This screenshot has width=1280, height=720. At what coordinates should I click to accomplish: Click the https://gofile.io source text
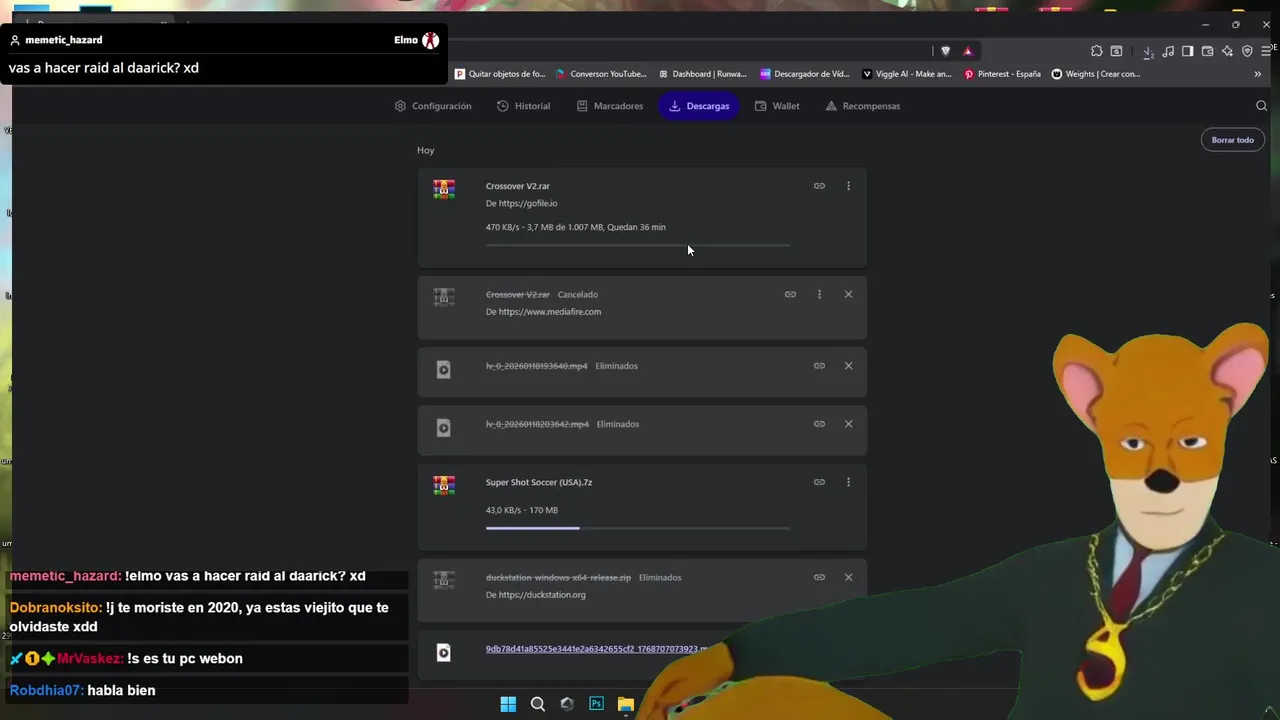tap(528, 203)
